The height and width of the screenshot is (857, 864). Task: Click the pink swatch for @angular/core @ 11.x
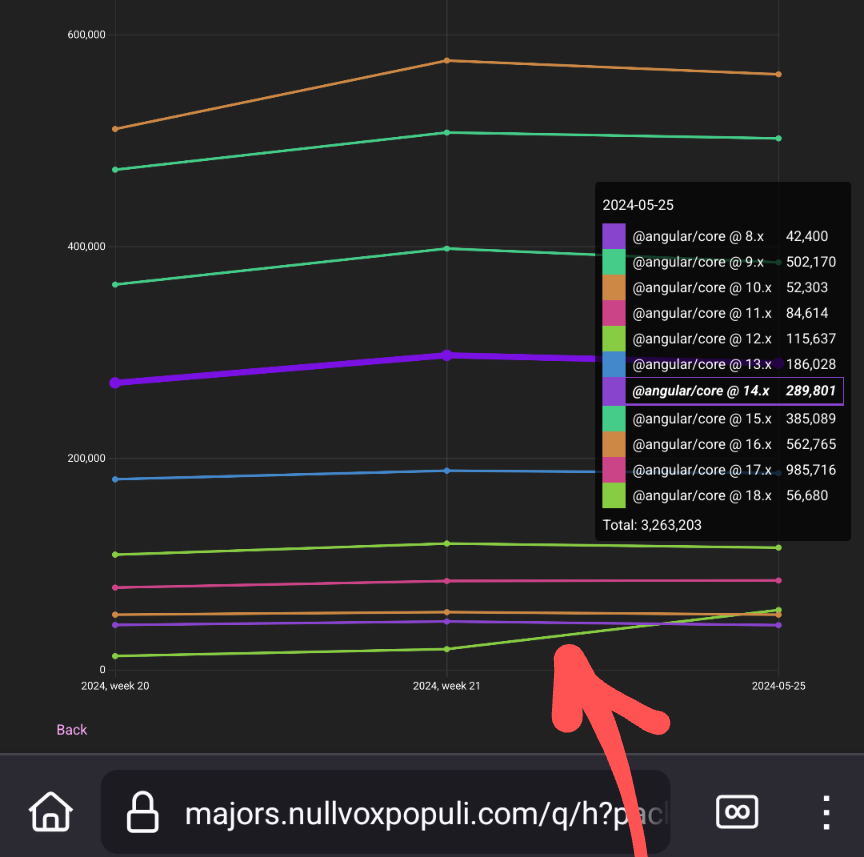point(614,313)
